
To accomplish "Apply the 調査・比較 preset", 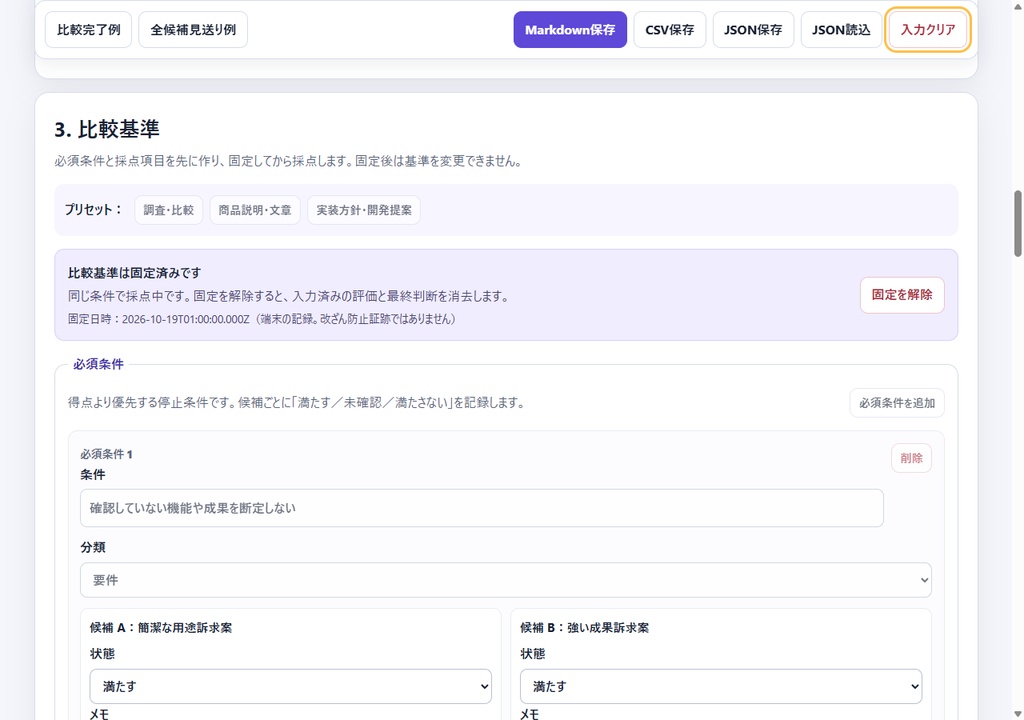I will 168,210.
